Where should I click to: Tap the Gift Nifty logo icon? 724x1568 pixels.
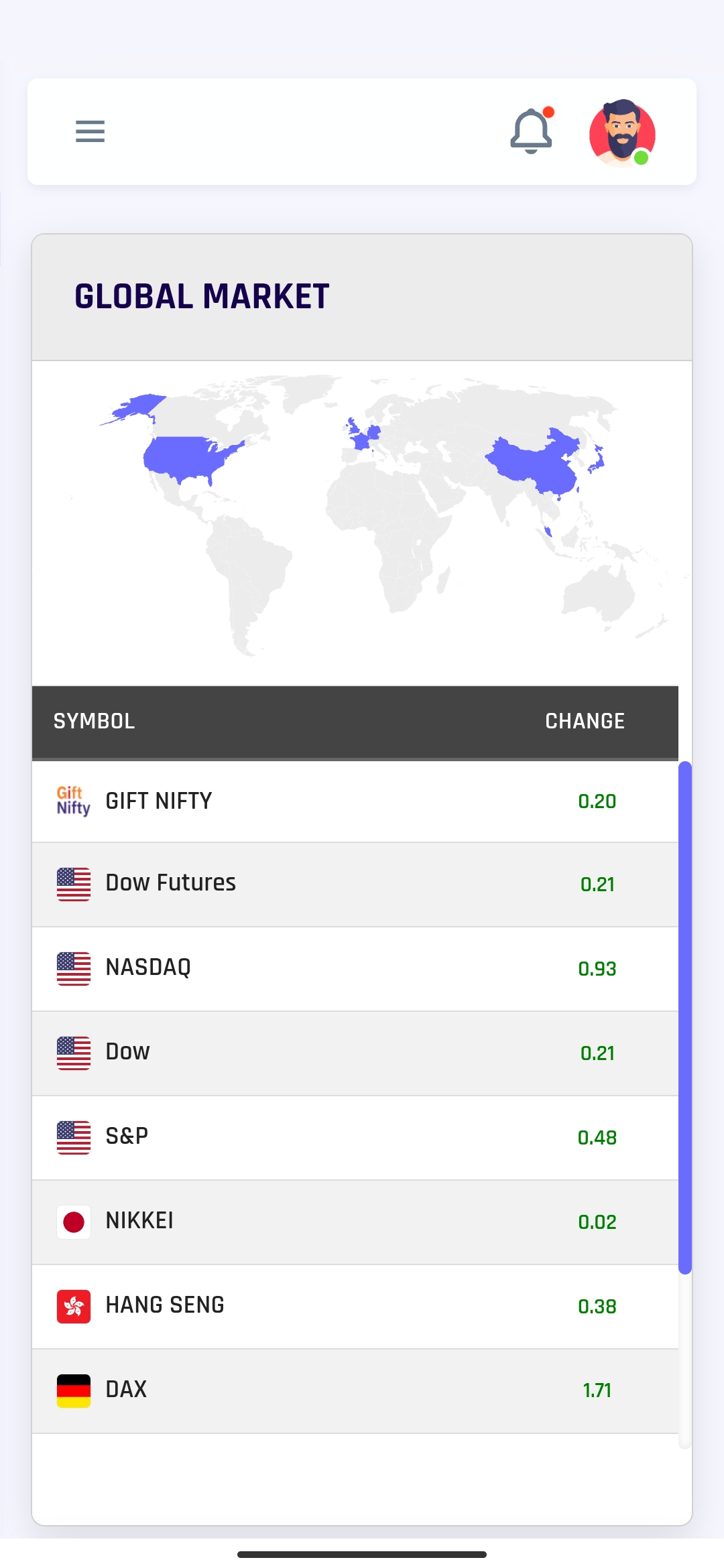click(x=73, y=801)
